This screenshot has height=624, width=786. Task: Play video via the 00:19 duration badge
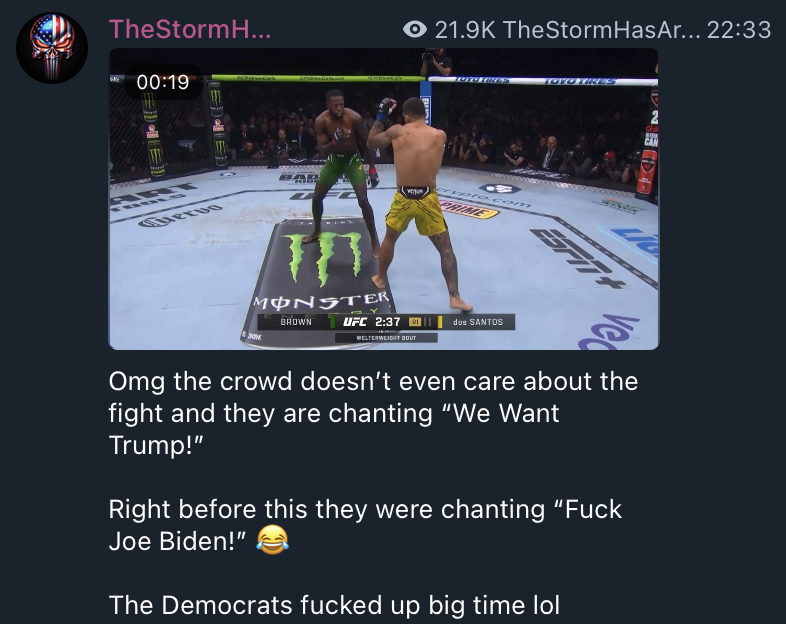(163, 82)
